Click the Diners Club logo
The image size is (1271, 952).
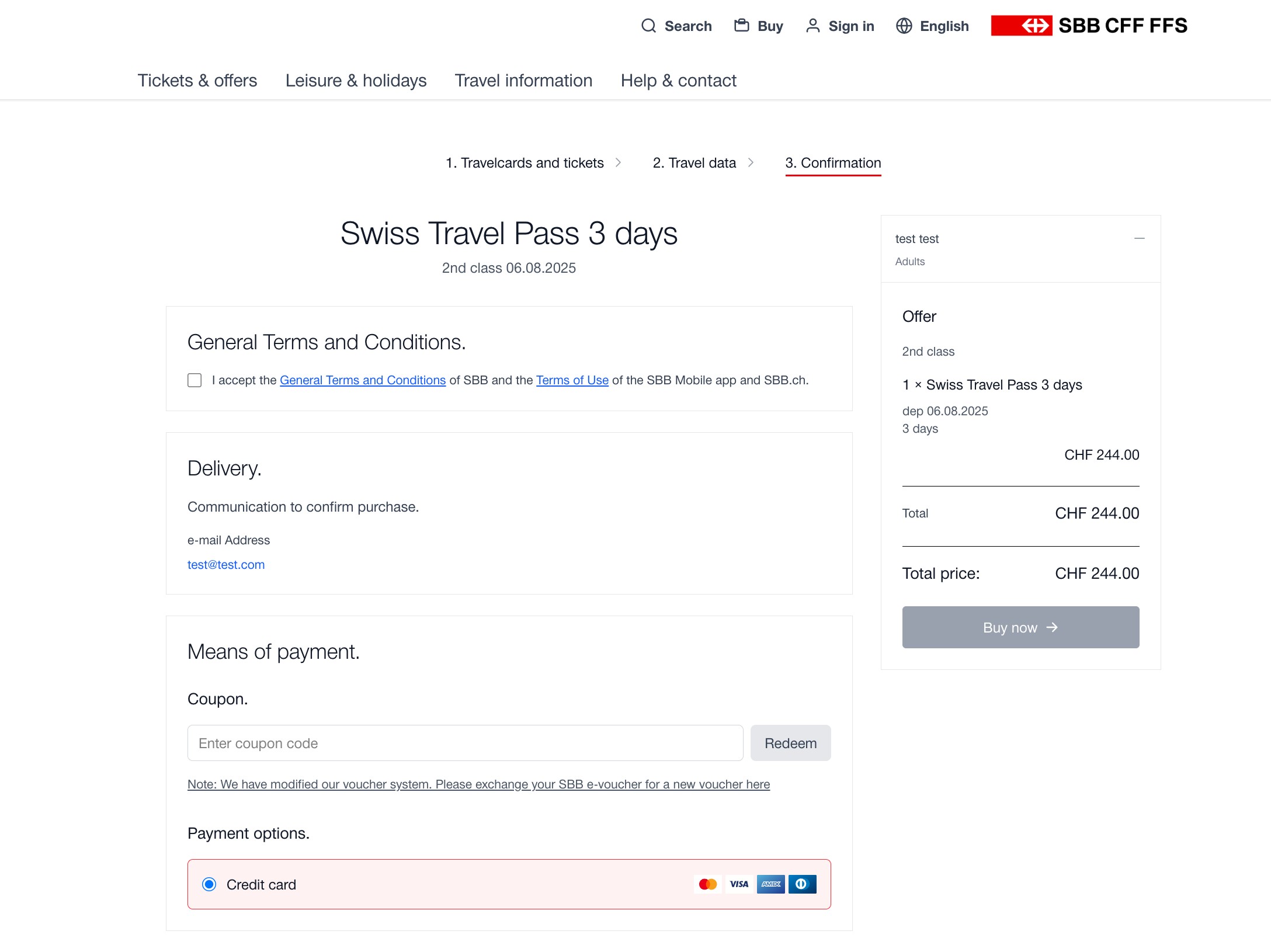tap(803, 884)
